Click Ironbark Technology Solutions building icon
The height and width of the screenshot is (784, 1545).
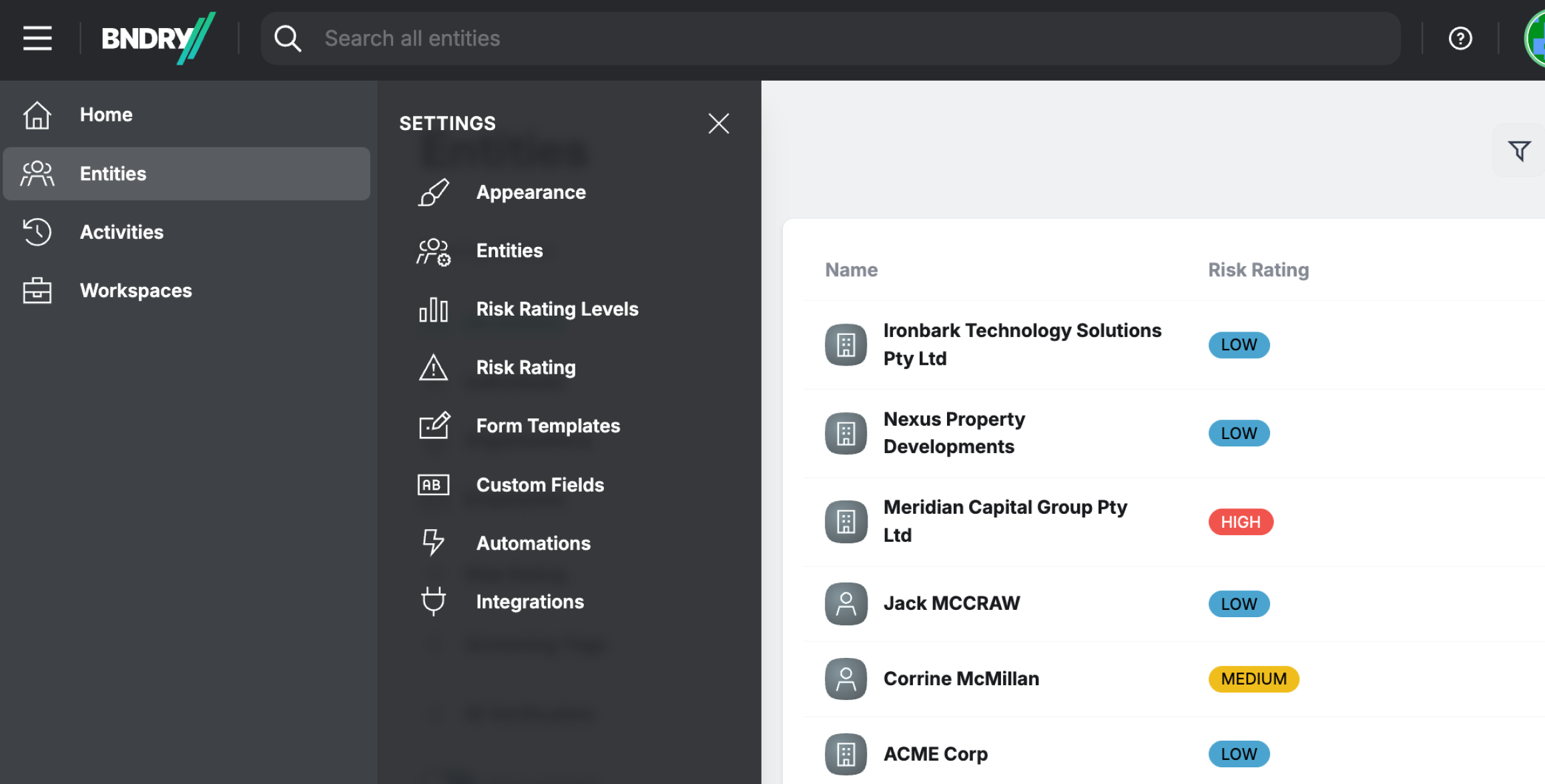click(x=846, y=345)
